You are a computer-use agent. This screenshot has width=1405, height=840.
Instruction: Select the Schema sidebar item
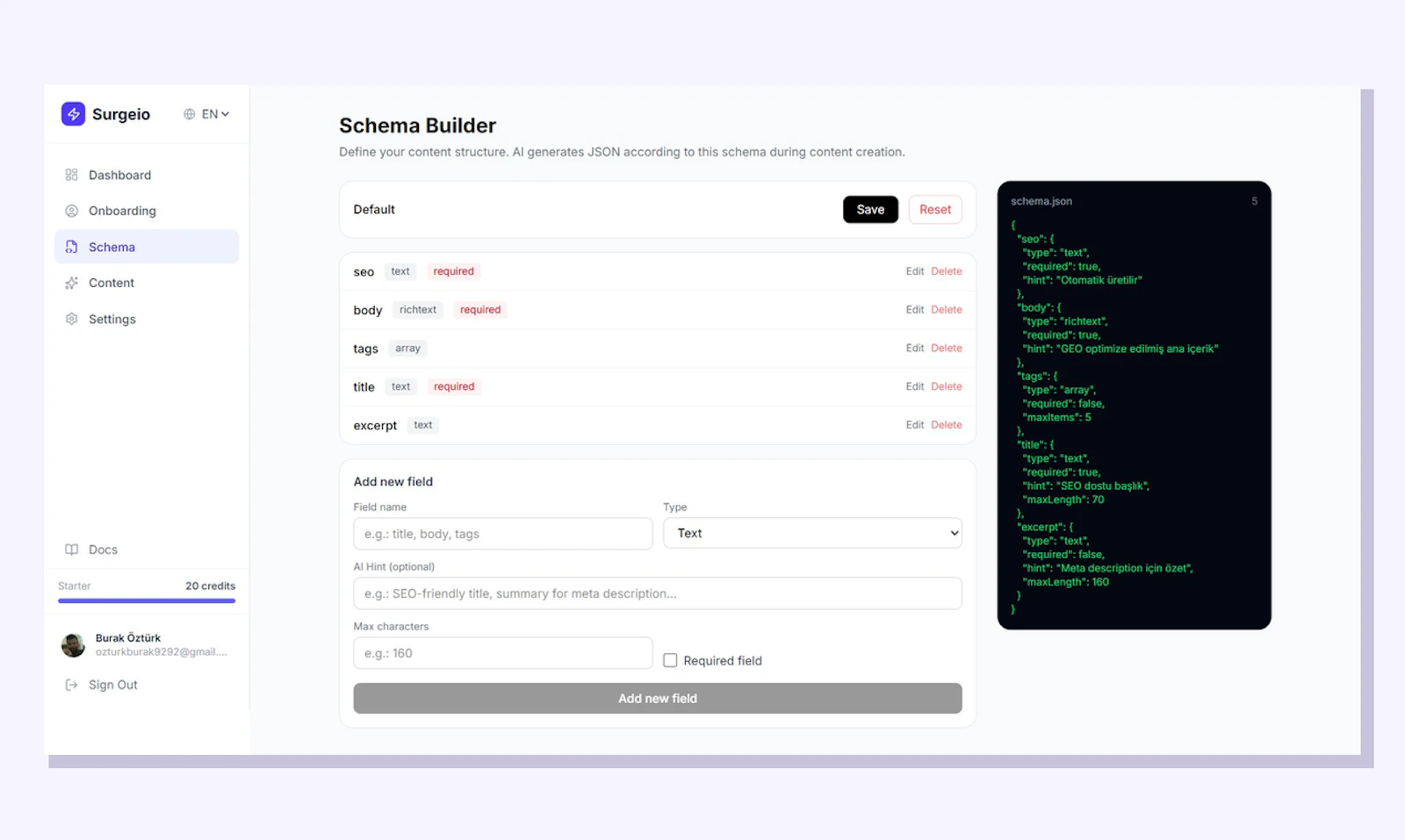(147, 247)
